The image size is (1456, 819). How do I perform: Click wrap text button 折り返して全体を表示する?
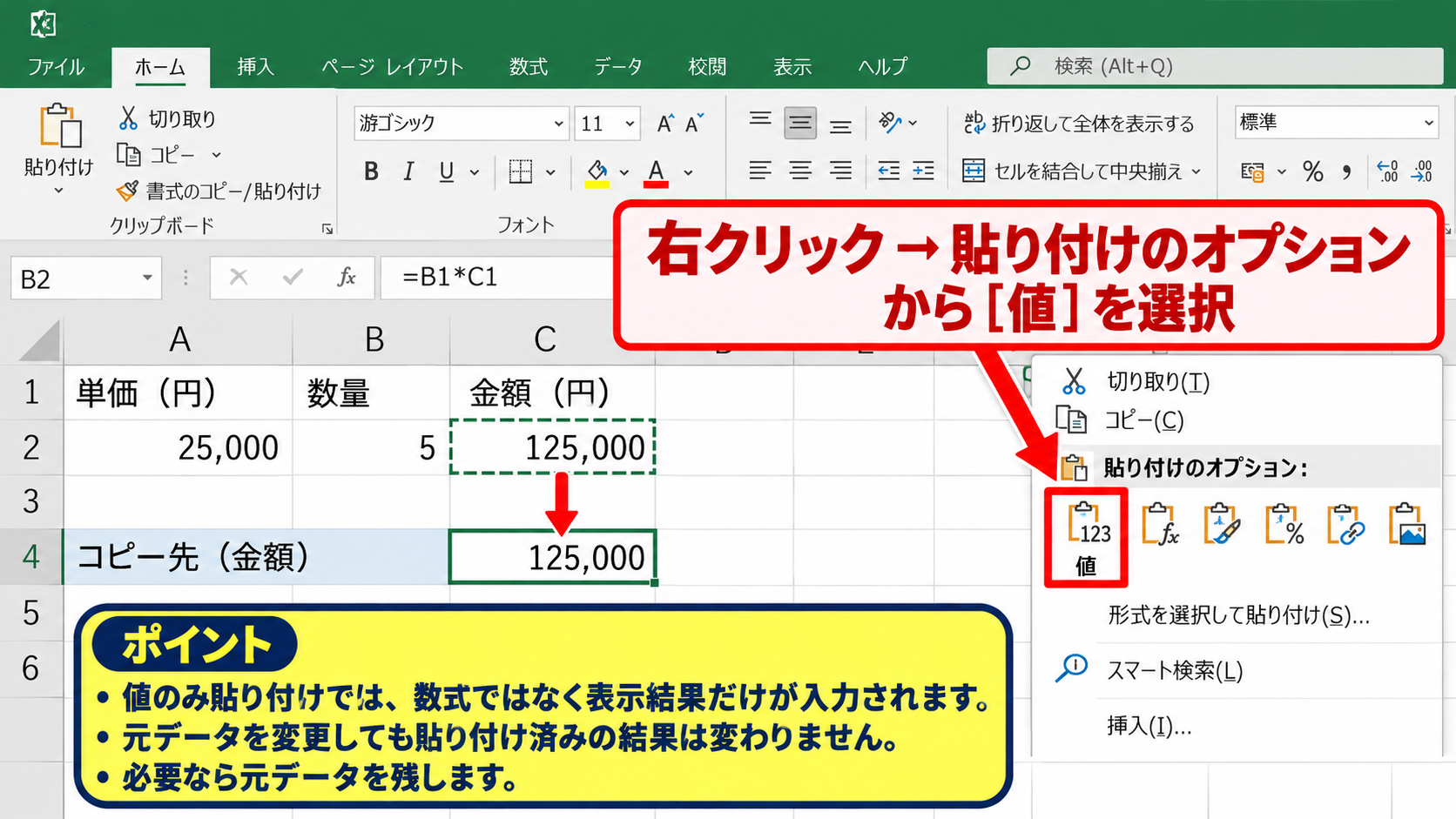[x=1078, y=124]
